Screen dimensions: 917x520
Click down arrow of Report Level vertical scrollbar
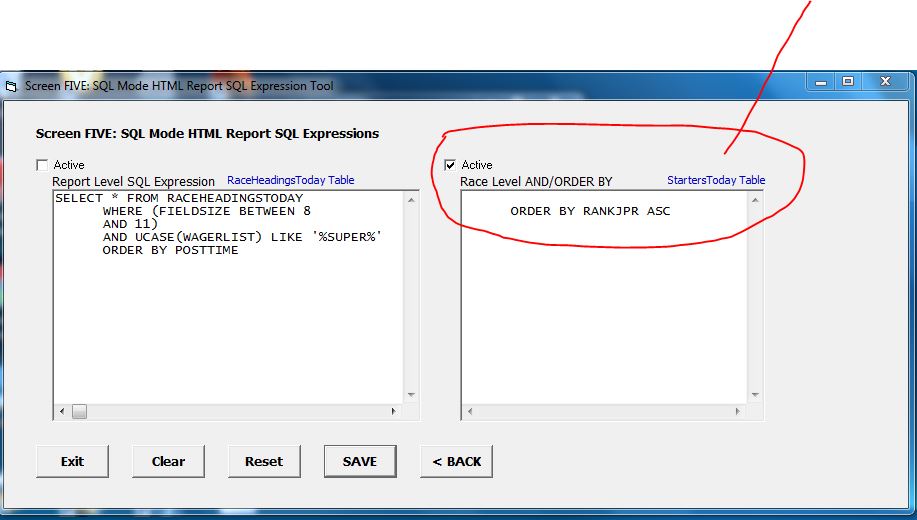(411, 395)
